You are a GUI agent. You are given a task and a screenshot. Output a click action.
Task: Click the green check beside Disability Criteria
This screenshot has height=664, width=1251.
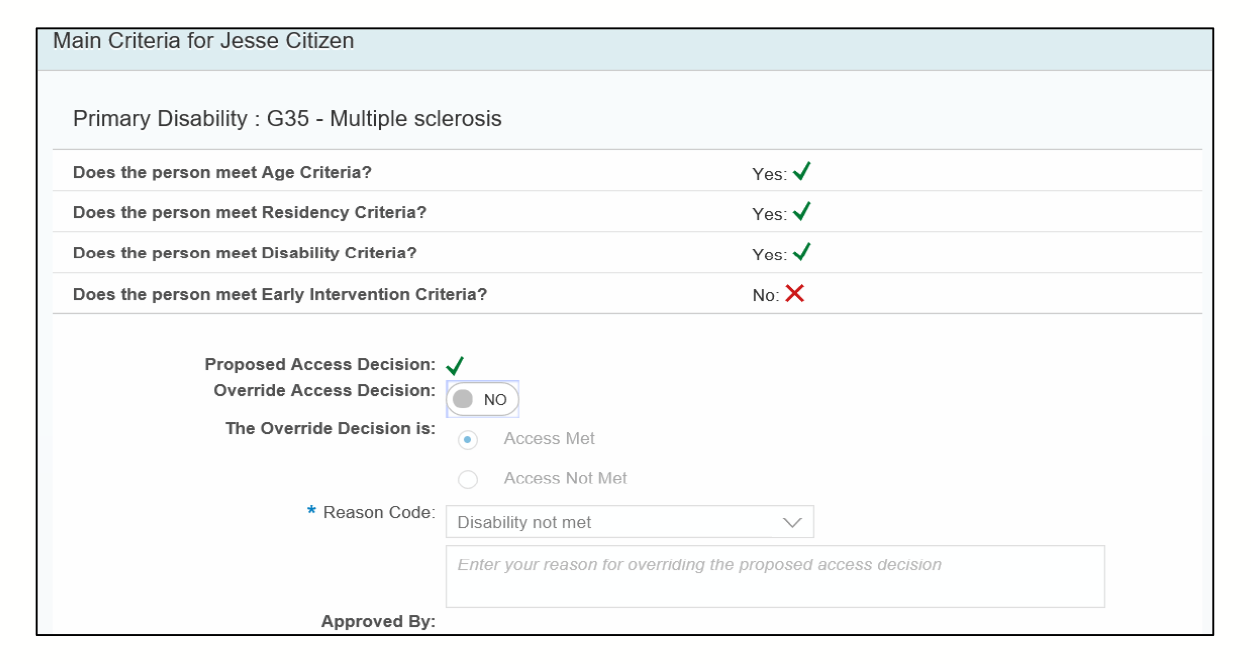click(801, 253)
